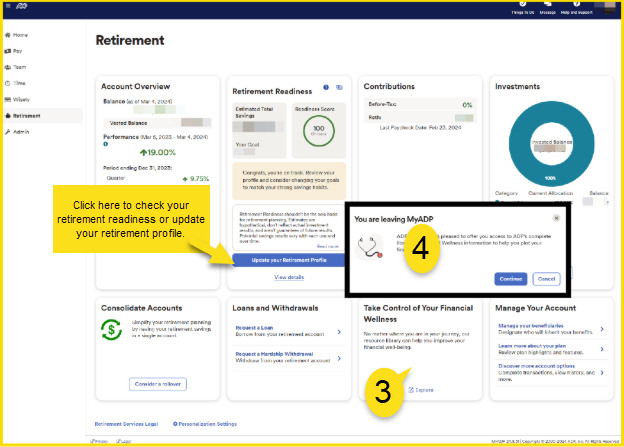Expand Learn more about your plan chevron
This screenshot has width=624, height=447.
(602, 349)
